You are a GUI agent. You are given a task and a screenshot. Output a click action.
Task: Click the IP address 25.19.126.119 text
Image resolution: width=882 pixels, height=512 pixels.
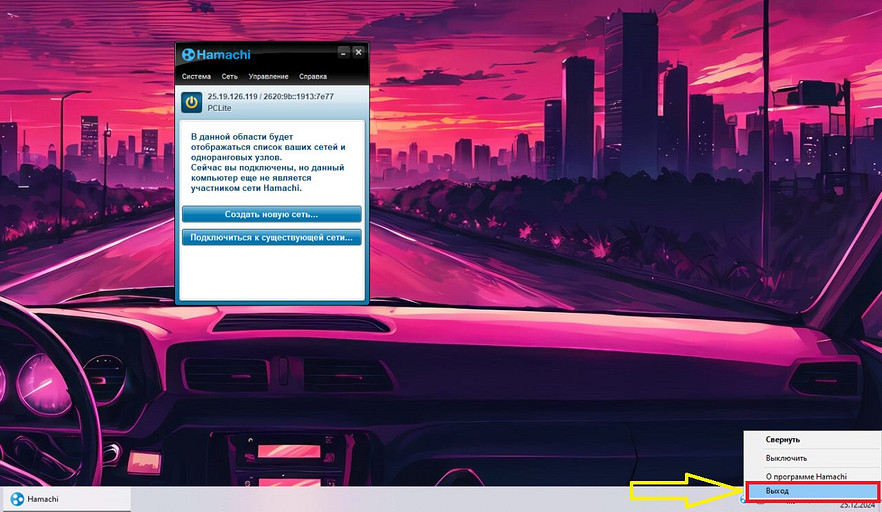tap(232, 96)
